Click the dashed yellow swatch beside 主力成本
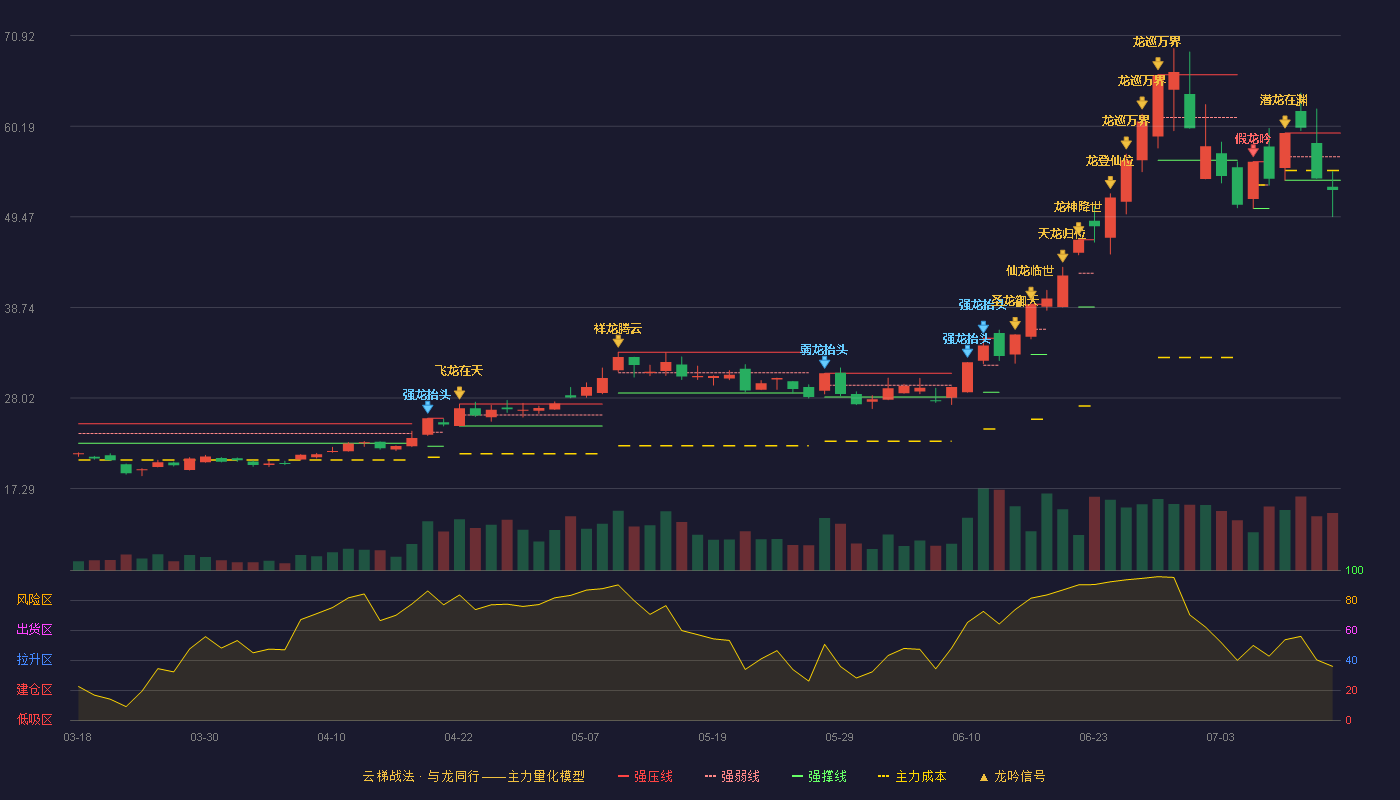 click(x=883, y=776)
